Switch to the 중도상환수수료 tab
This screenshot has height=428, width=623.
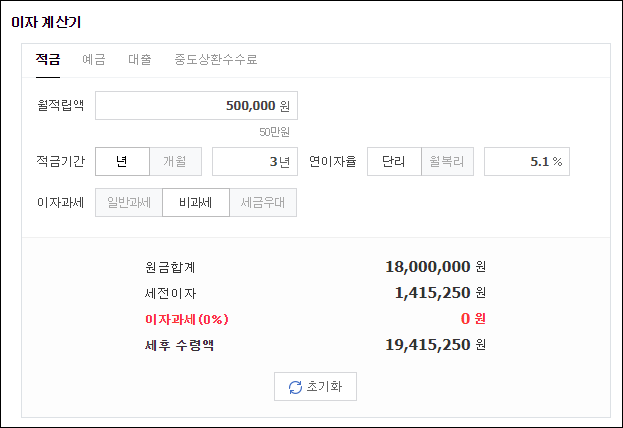point(216,60)
